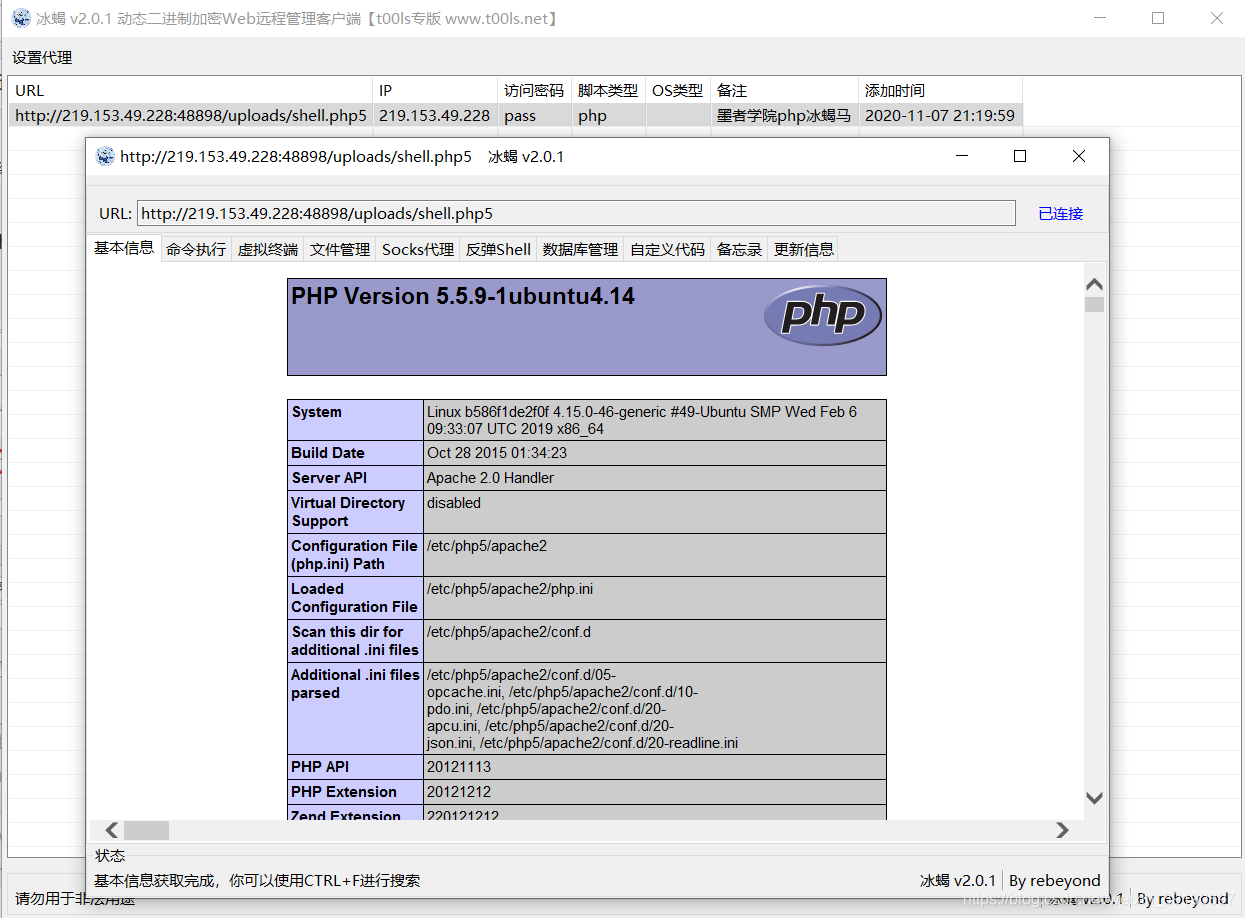Close the inner shell.php5 window
The width and height of the screenshot is (1245, 918).
(1078, 156)
